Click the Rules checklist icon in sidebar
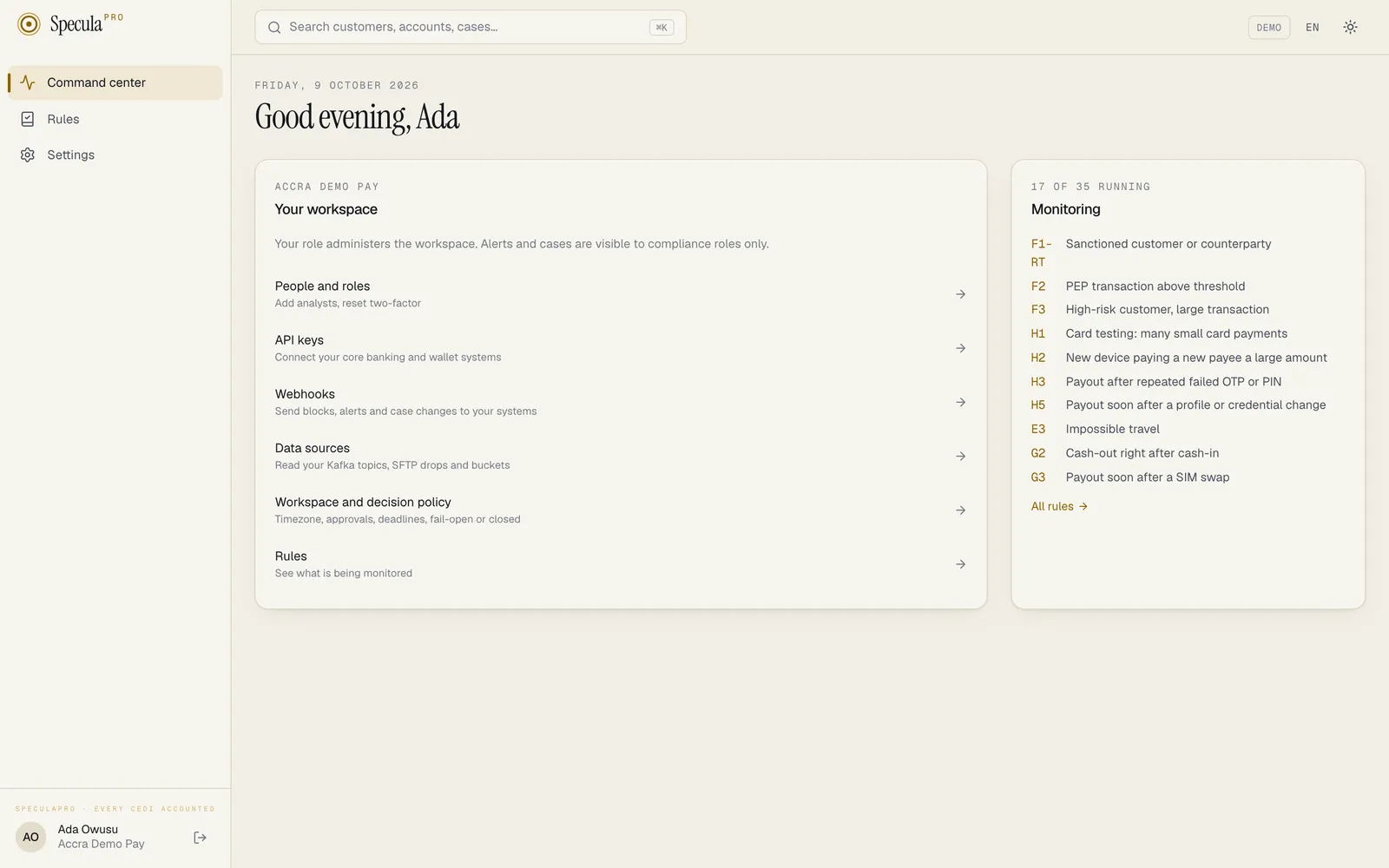The width and height of the screenshot is (1389, 868). 28,119
